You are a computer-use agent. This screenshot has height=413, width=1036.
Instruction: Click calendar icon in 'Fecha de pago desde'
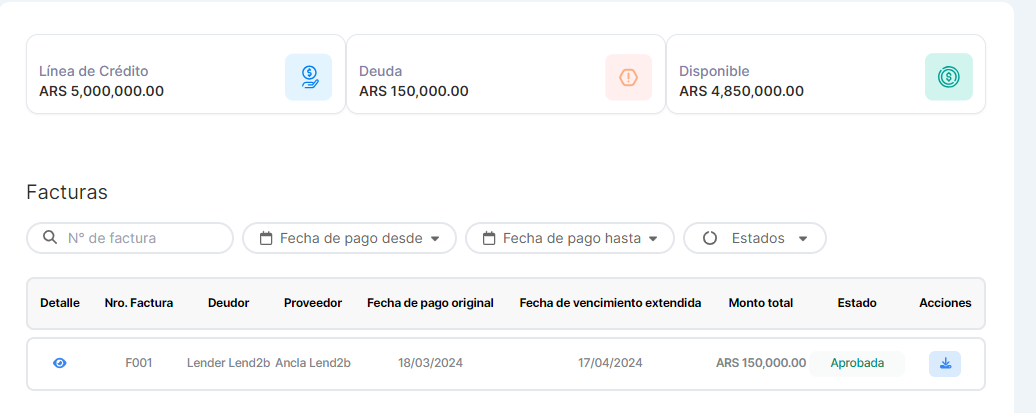click(x=266, y=238)
